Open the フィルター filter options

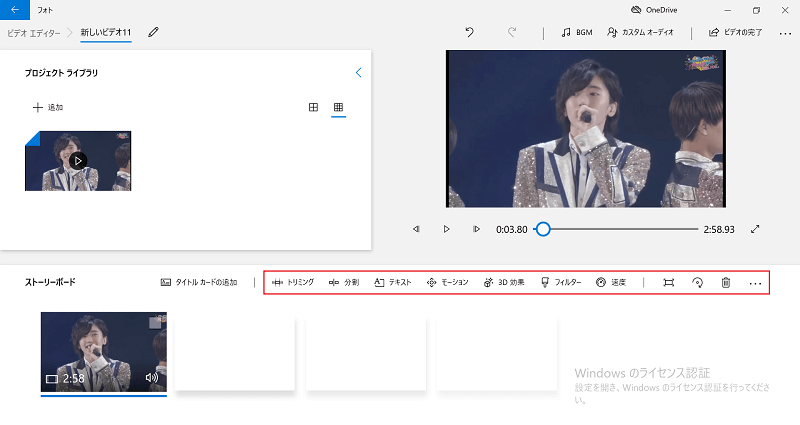561,282
